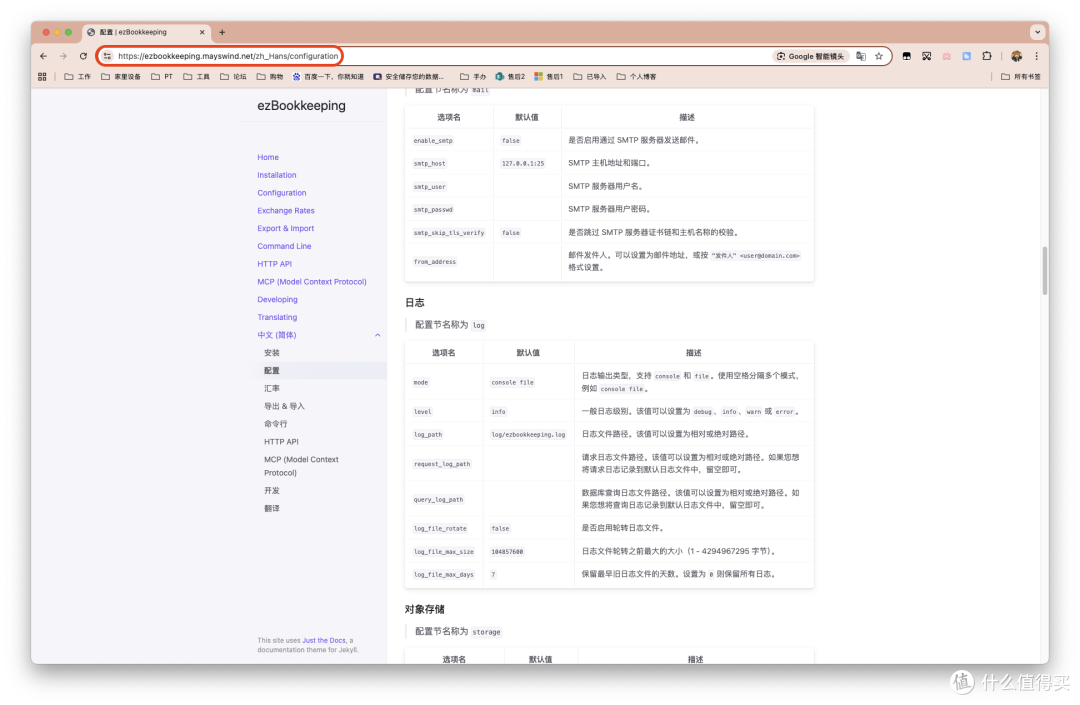Open the English Configuration page

282,193
